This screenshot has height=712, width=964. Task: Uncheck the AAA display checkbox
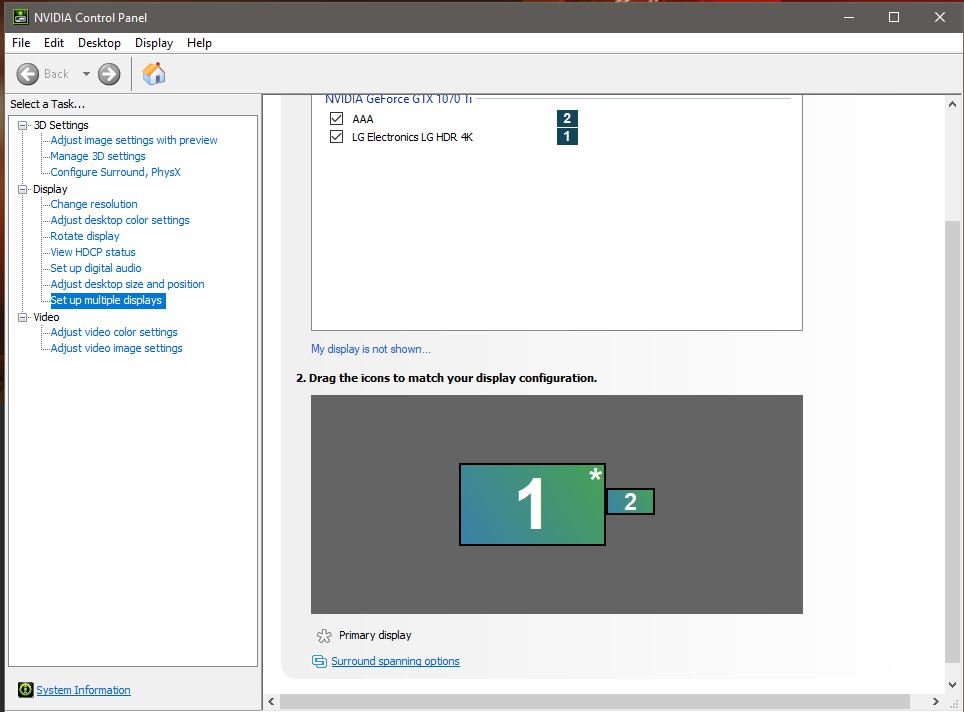point(336,119)
